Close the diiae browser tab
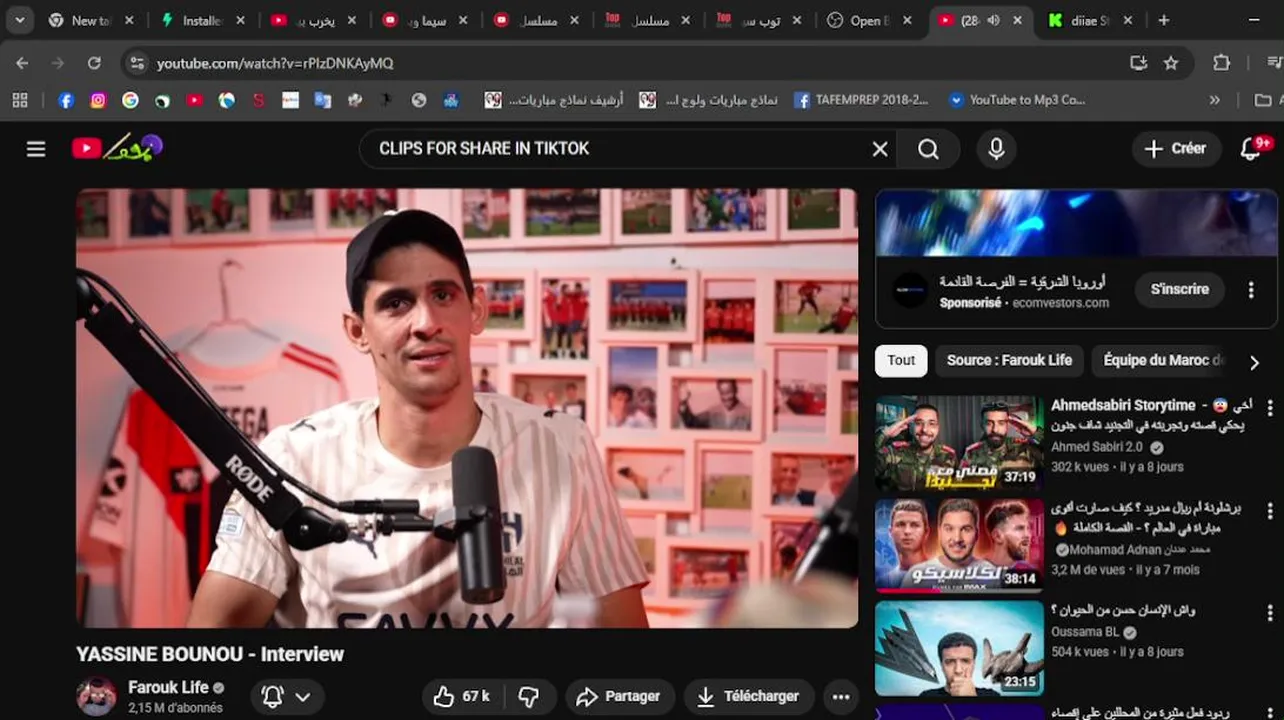Viewport: 1284px width, 720px height. click(x=1128, y=20)
